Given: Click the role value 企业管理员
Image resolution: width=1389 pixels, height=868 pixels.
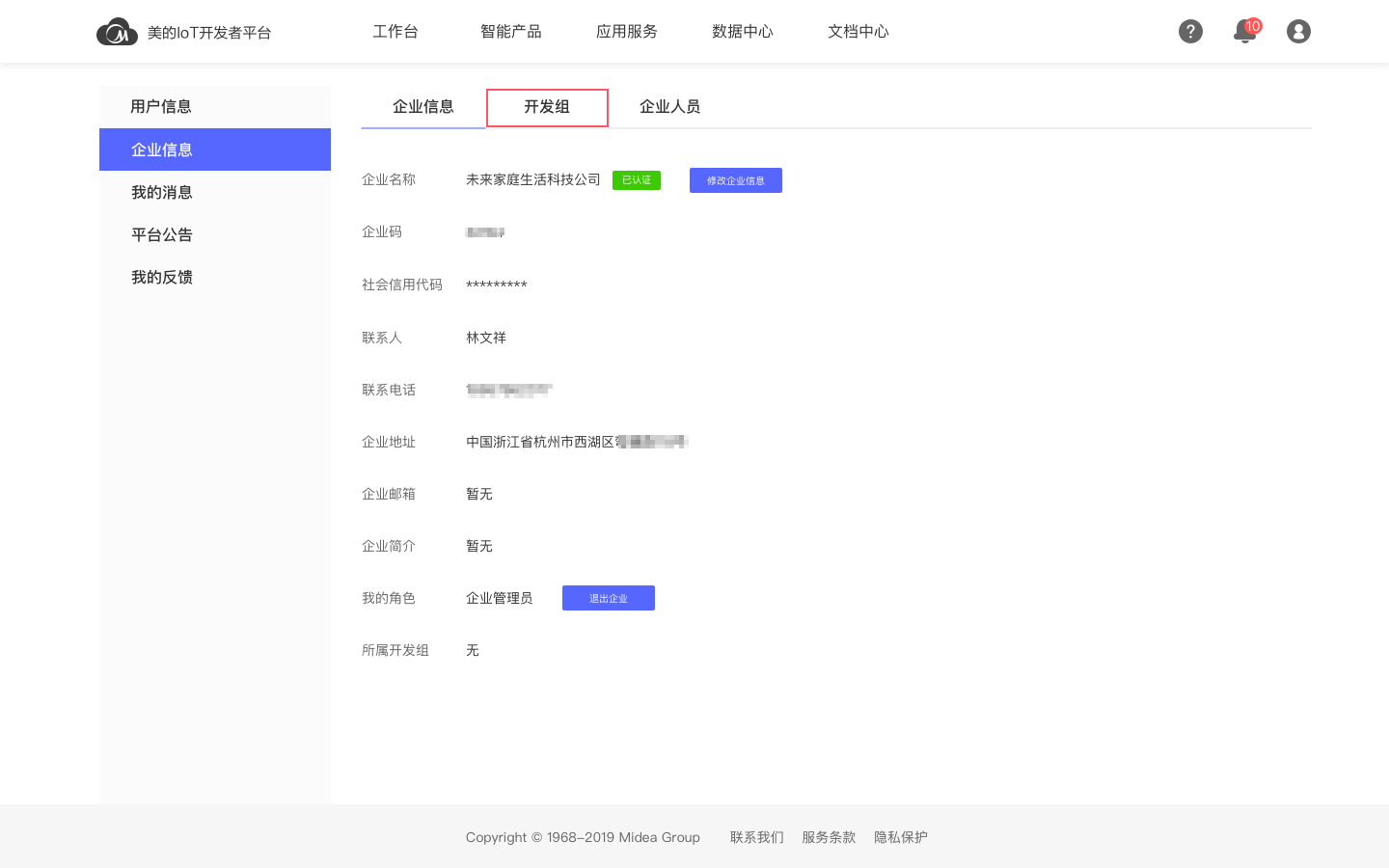Looking at the screenshot, I should (x=500, y=598).
